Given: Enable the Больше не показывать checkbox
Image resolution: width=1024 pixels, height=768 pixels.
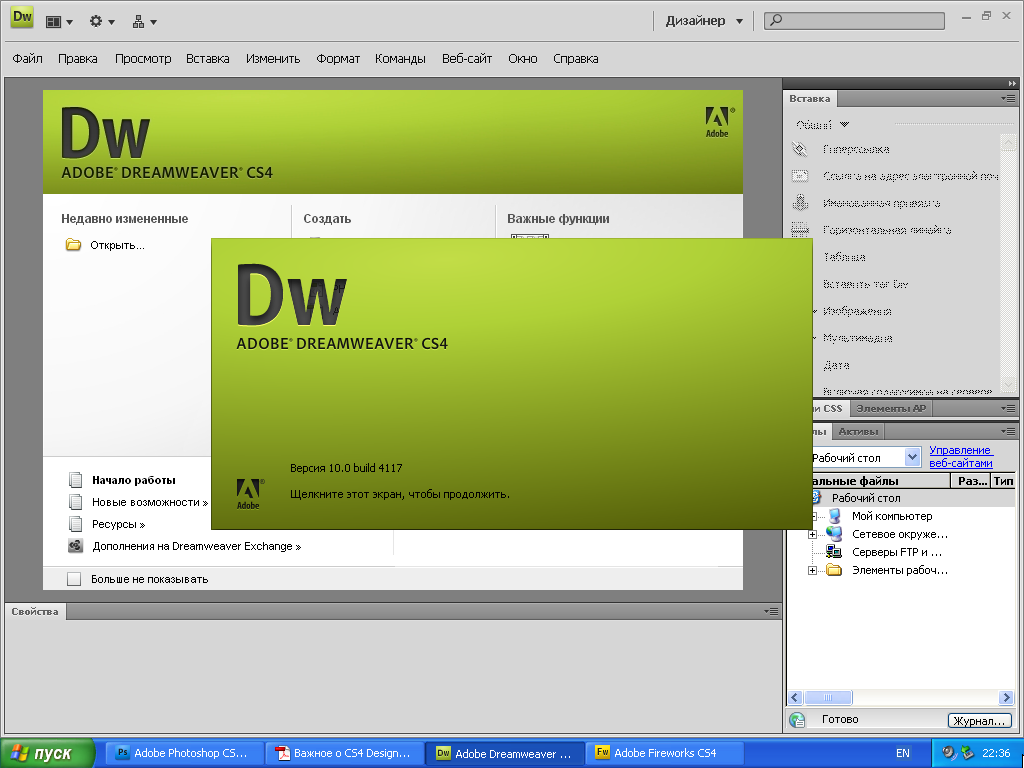Looking at the screenshot, I should [74, 579].
